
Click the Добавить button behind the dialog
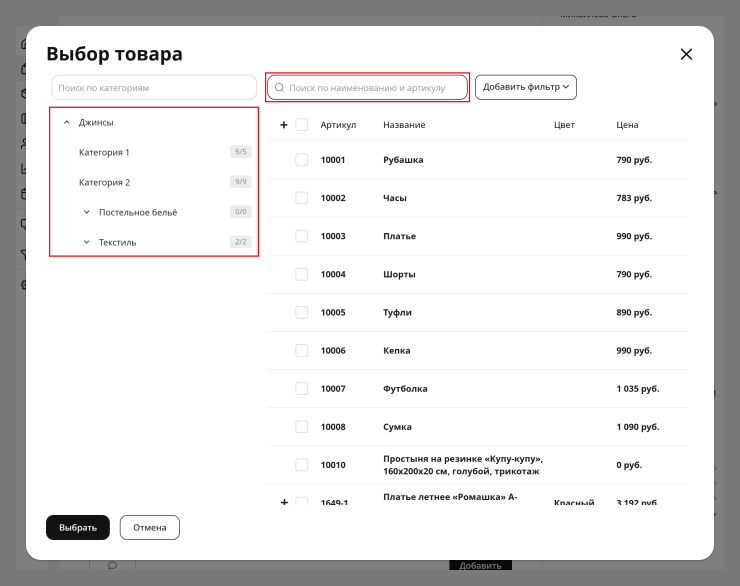(x=480, y=565)
